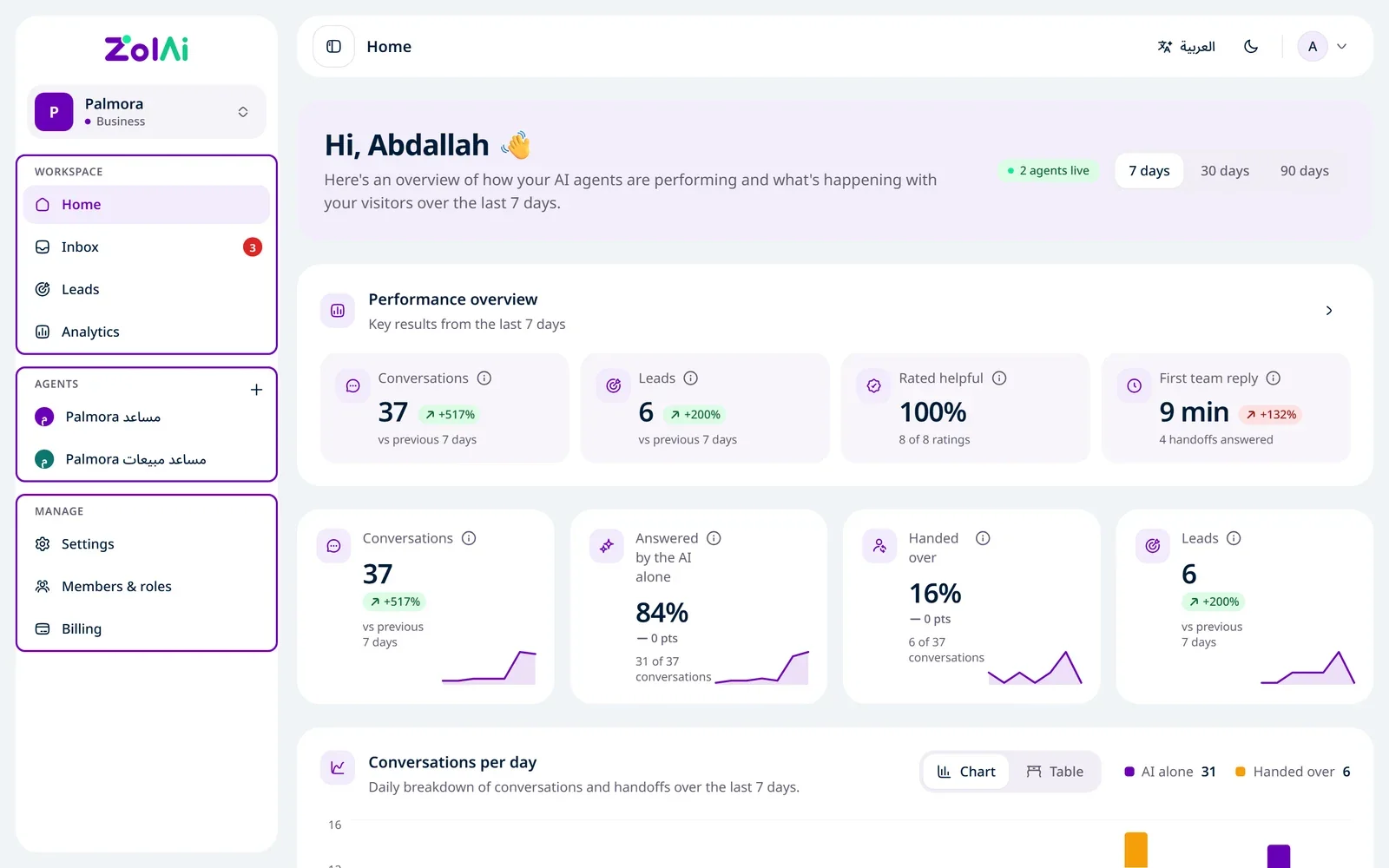Click the 2 agents live badge
The height and width of the screenshot is (868, 1389).
point(1048,171)
